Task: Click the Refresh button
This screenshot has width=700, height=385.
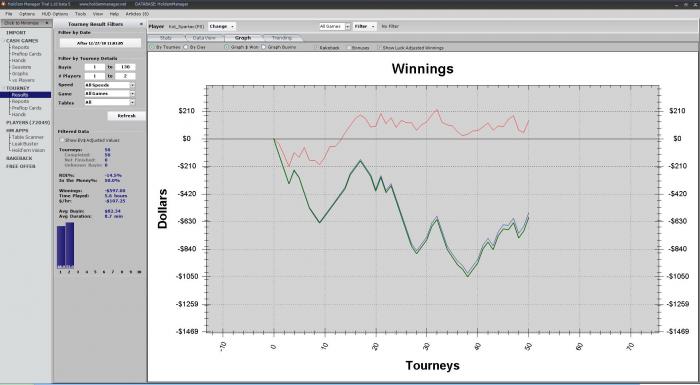Action: pos(126,116)
